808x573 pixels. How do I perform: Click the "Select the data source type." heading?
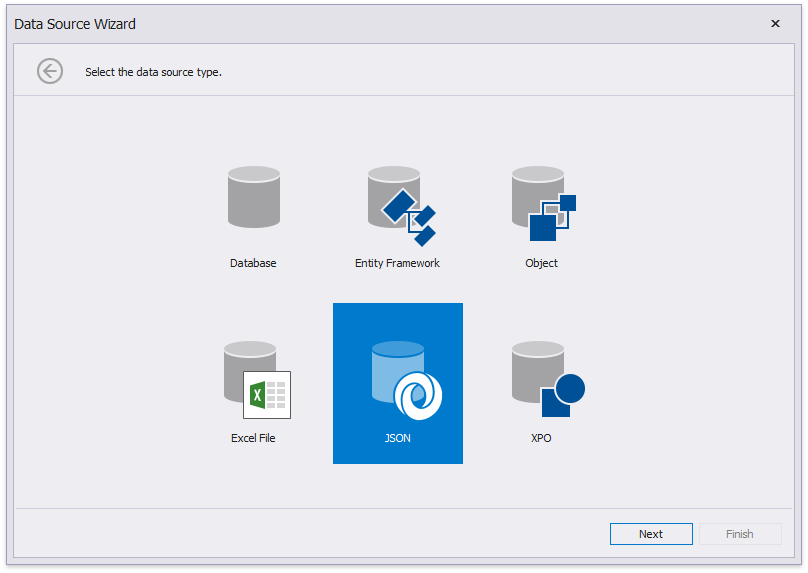(x=153, y=72)
